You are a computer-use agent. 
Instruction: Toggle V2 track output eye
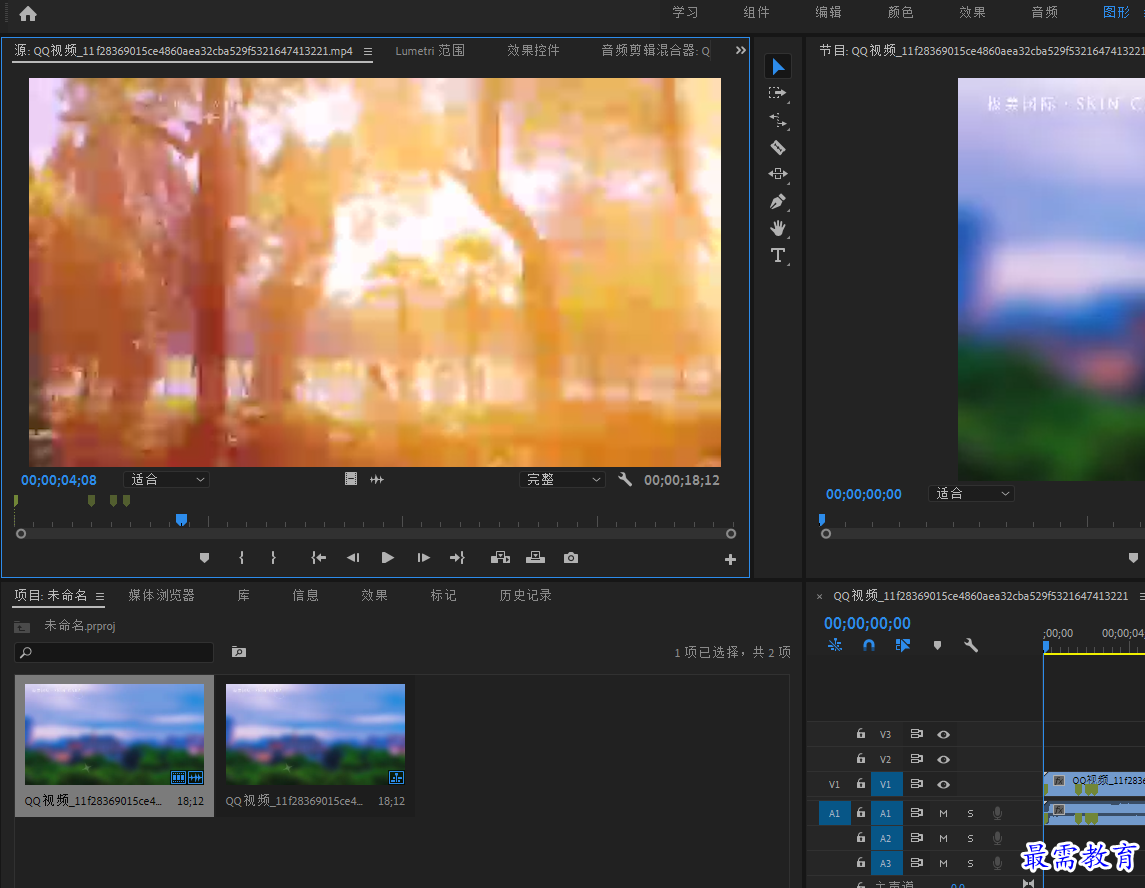[943, 759]
